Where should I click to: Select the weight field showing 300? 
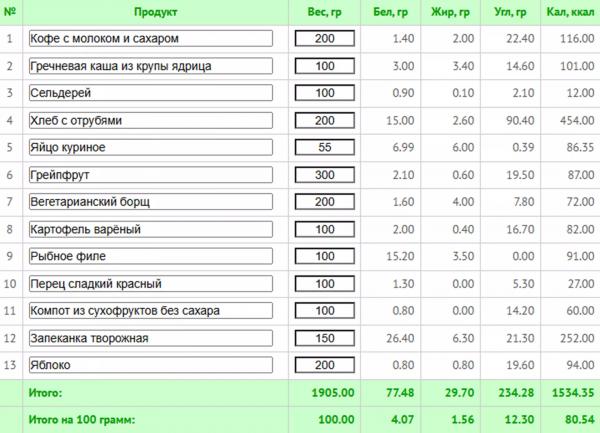(x=324, y=175)
